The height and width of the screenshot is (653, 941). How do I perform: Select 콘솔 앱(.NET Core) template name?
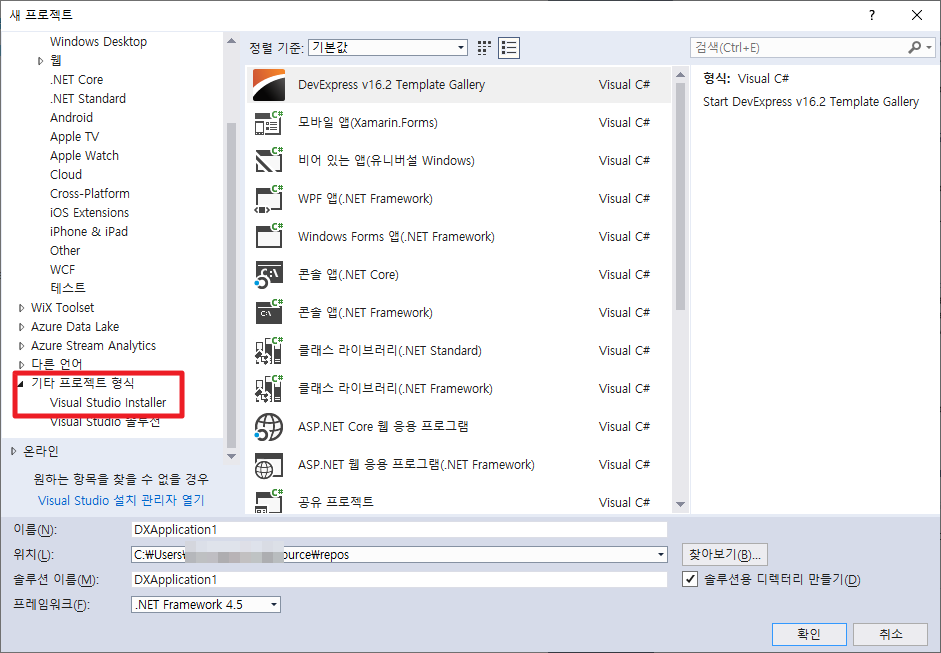tap(348, 275)
